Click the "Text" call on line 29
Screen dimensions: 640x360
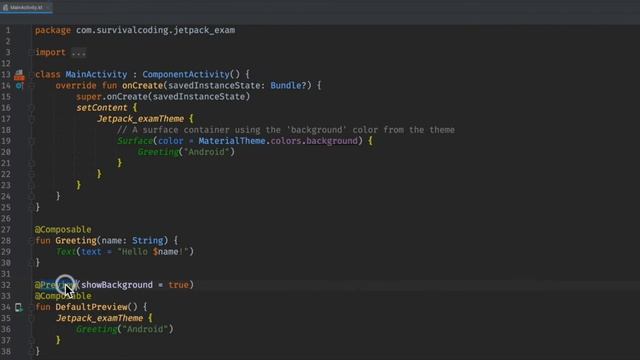click(x=66, y=252)
